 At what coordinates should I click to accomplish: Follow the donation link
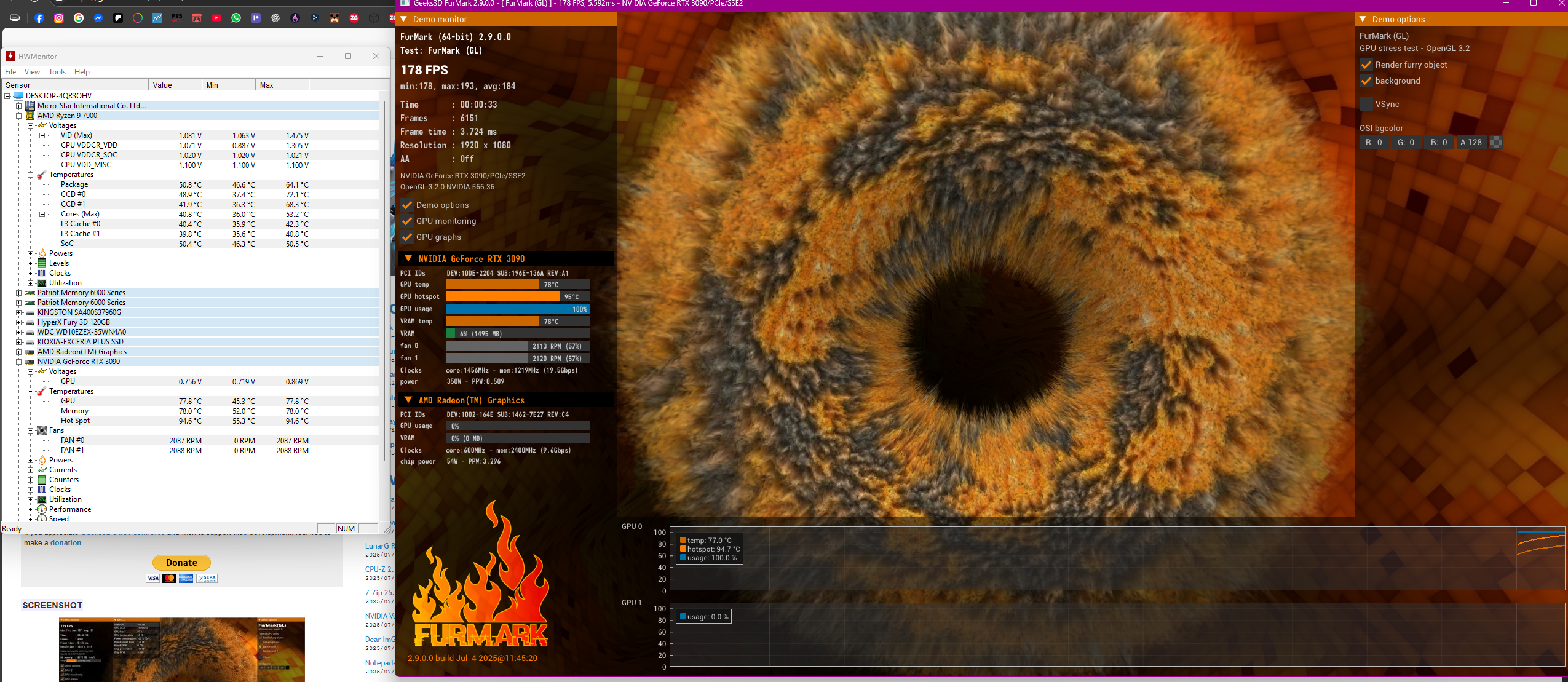click(x=66, y=543)
